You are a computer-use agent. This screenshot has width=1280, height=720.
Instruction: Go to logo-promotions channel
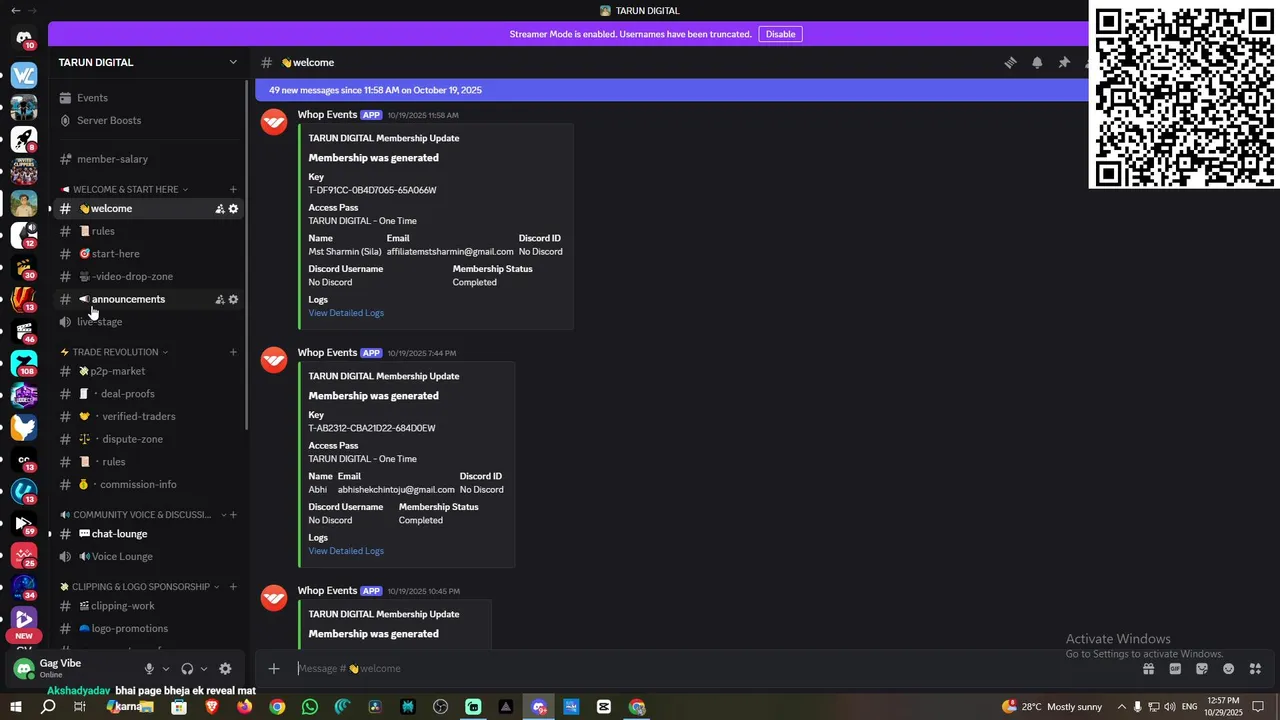click(148, 629)
